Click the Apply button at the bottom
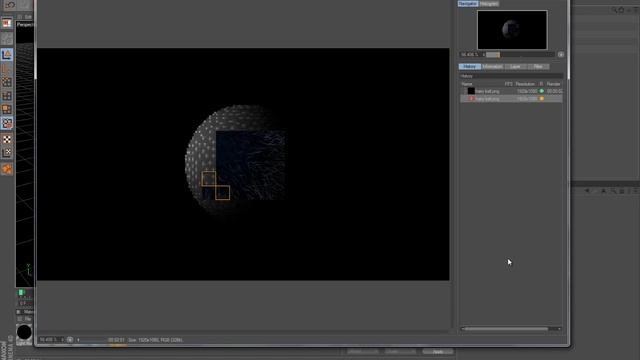This screenshot has height=360, width=640. (438, 351)
